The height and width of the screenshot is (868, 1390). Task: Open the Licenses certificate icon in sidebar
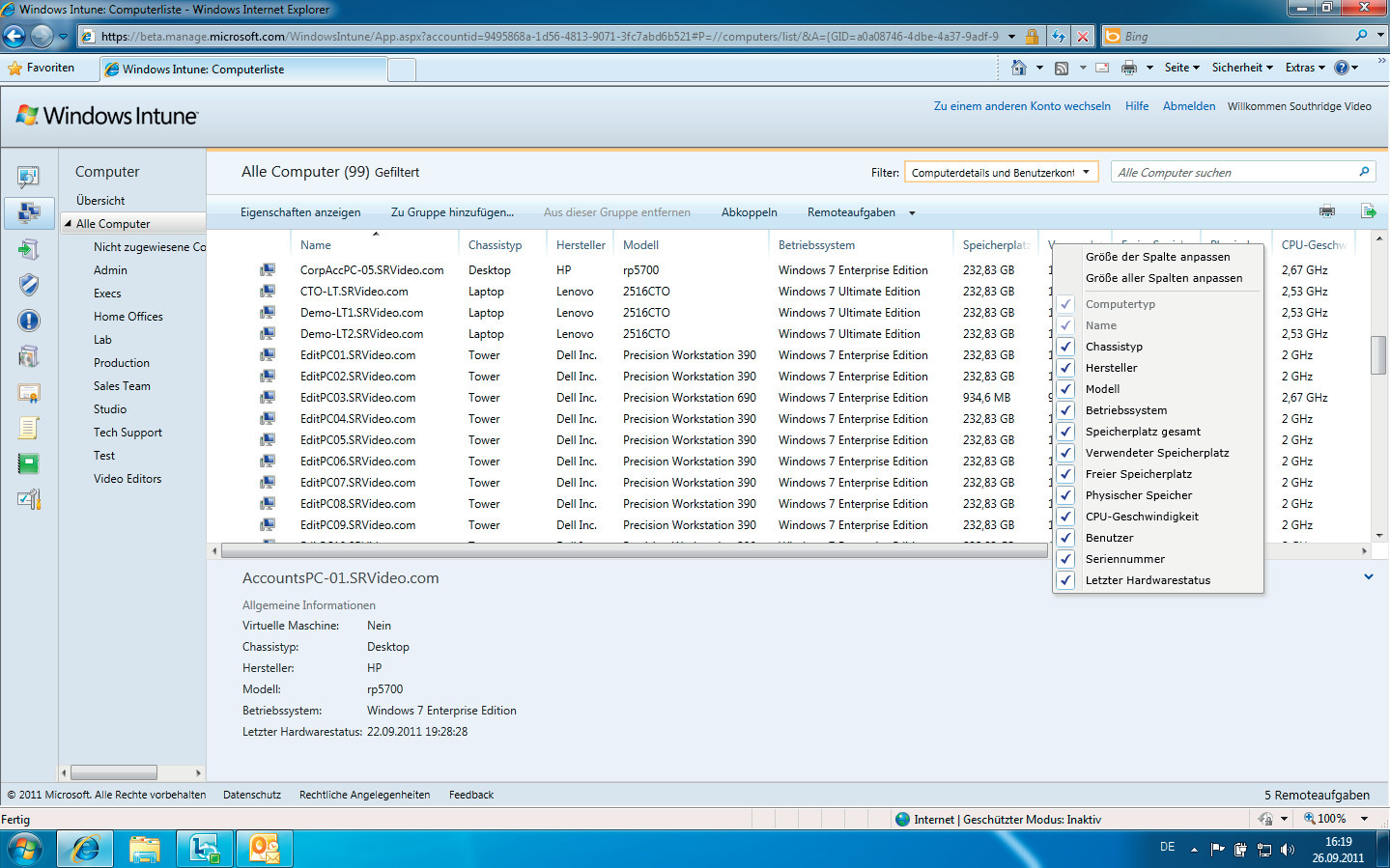click(29, 393)
